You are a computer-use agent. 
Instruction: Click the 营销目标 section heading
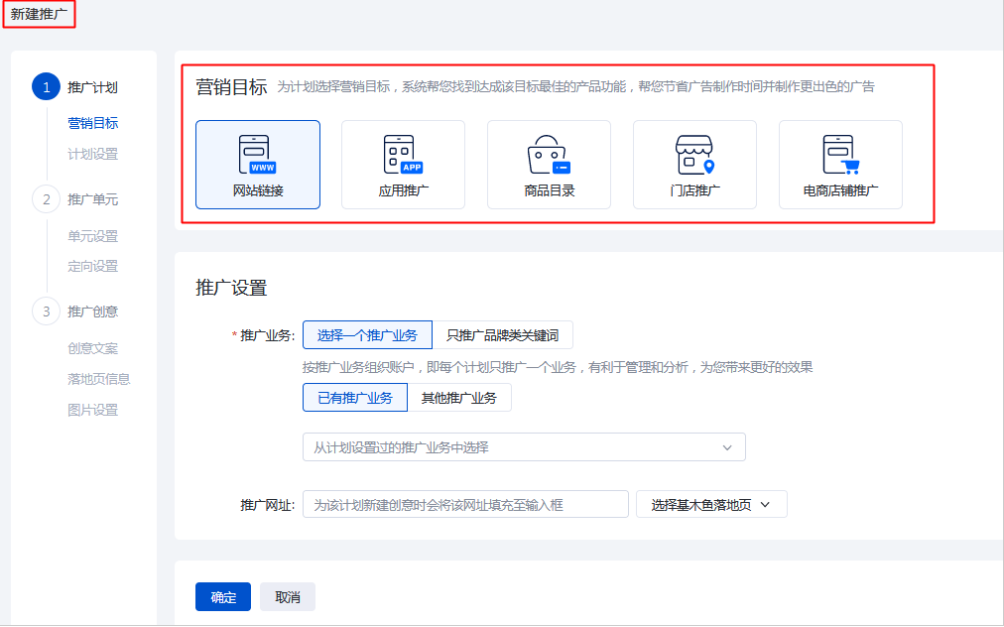coord(231,86)
